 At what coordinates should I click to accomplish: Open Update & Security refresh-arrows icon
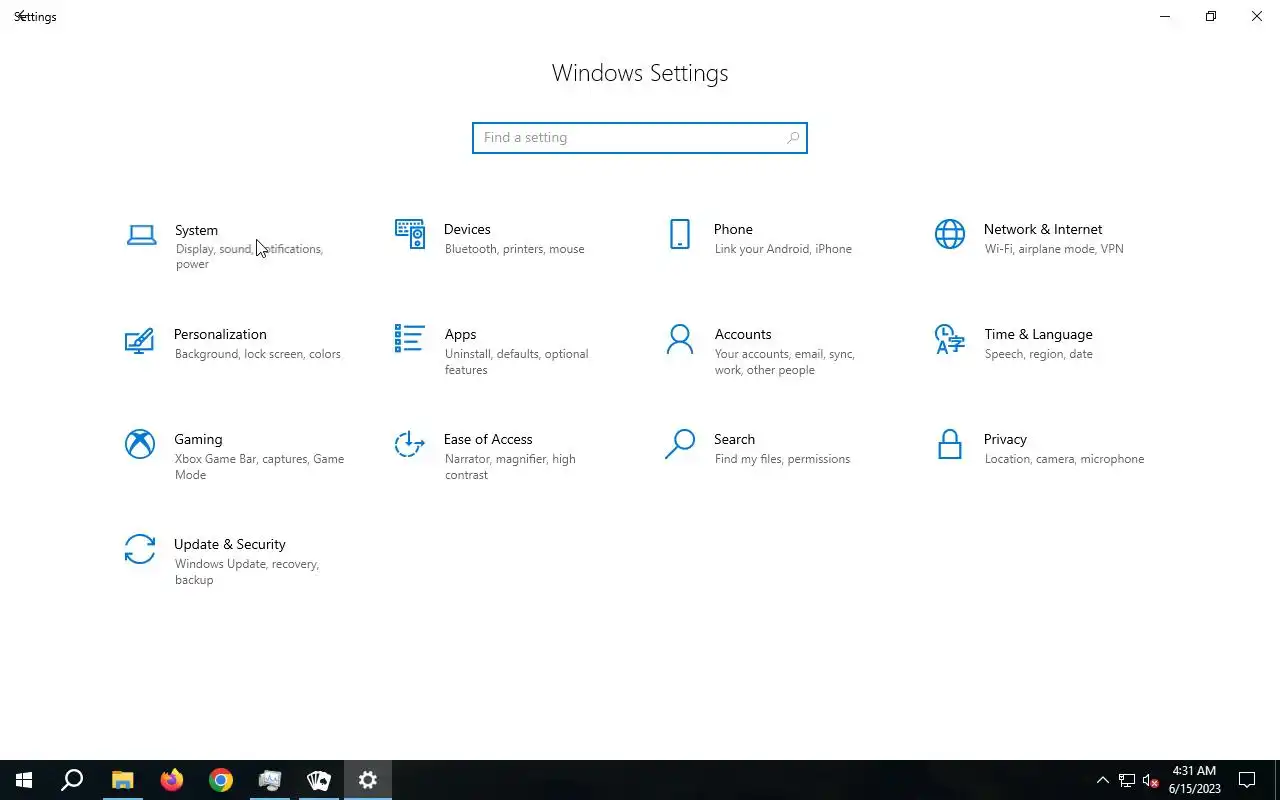tap(140, 549)
